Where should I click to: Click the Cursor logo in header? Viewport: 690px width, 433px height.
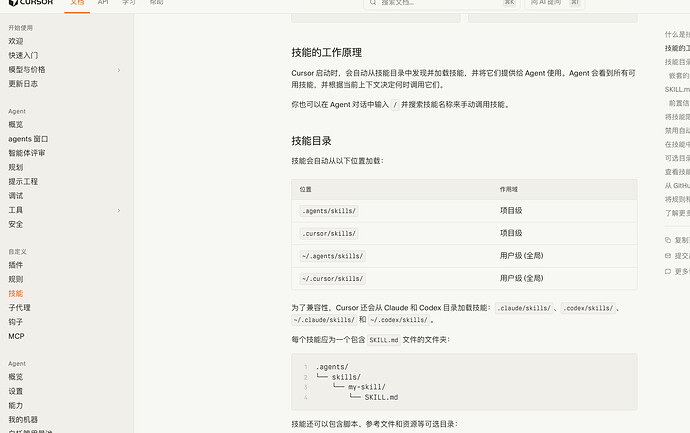[31, 3]
